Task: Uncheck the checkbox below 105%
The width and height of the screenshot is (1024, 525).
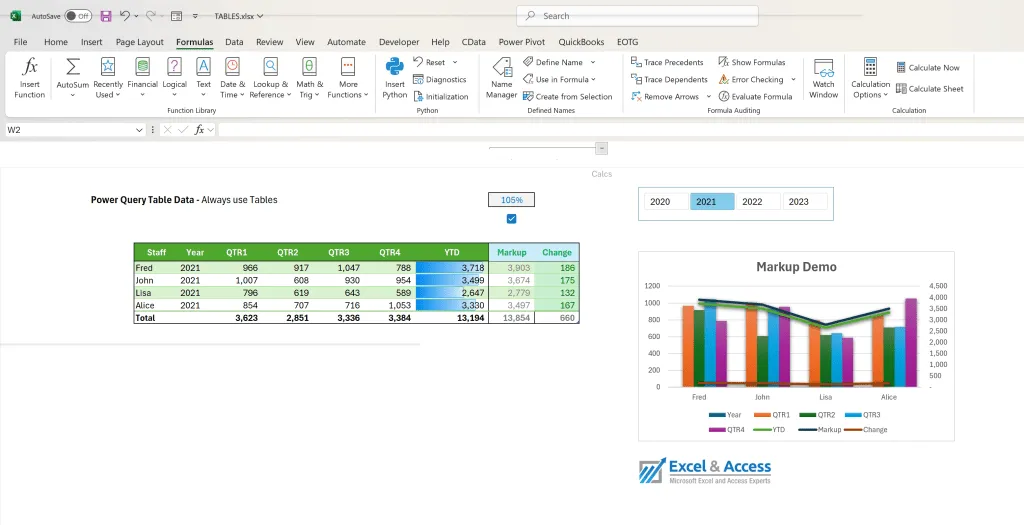Action: pos(512,219)
